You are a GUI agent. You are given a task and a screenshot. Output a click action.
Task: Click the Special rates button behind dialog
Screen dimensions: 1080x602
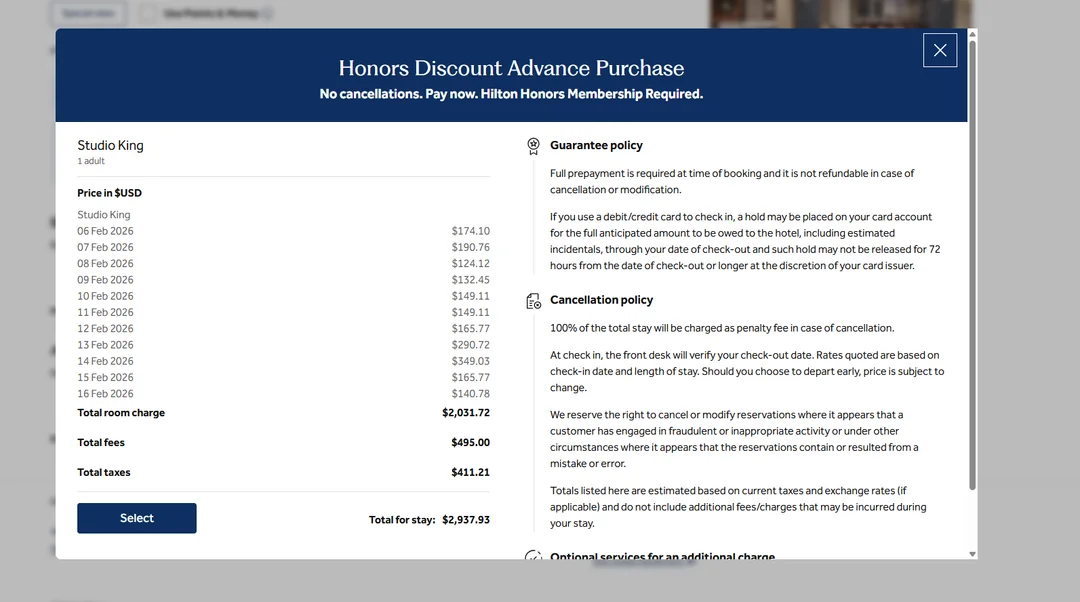(88, 14)
